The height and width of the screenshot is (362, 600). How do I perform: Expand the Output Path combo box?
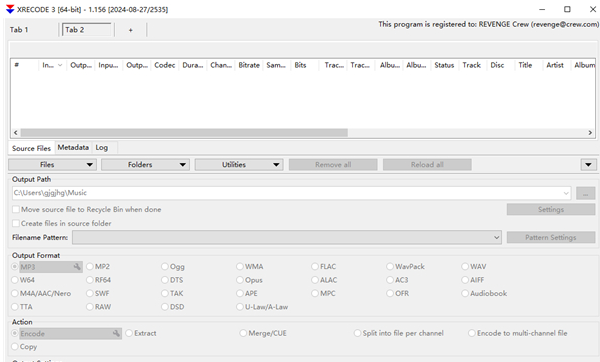pyautogui.click(x=566, y=193)
